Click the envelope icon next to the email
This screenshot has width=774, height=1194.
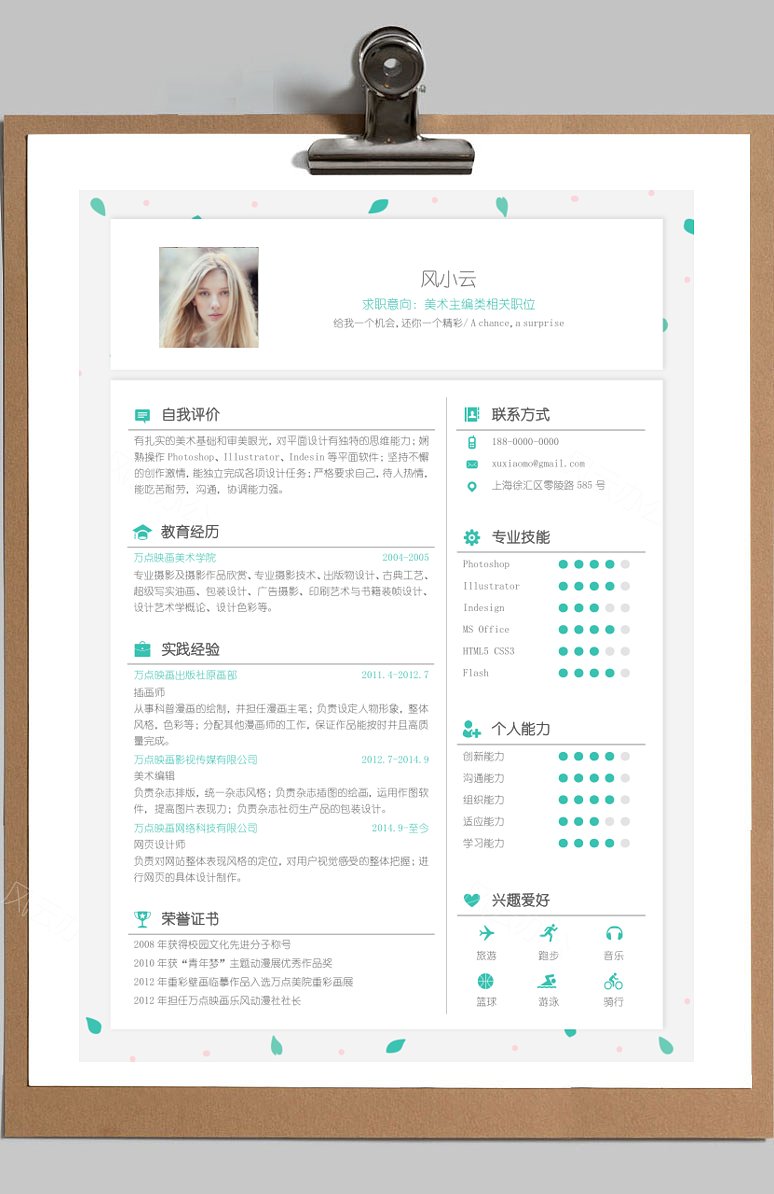pyautogui.click(x=472, y=464)
